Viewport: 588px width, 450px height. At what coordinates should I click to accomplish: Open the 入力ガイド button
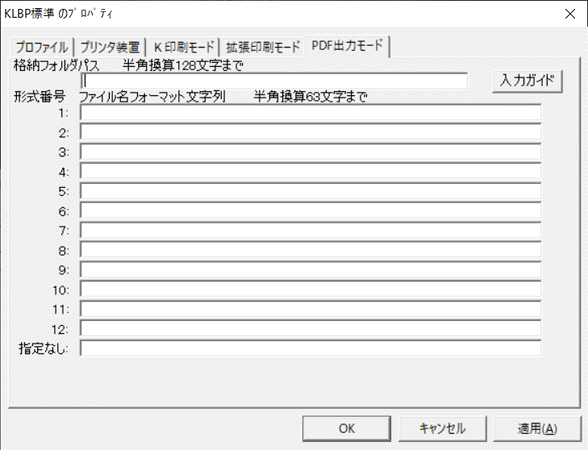[x=527, y=81]
